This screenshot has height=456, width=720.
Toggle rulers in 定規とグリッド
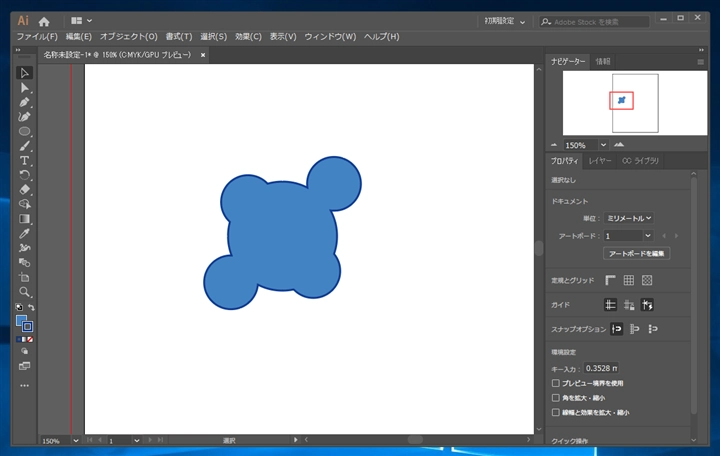610,280
